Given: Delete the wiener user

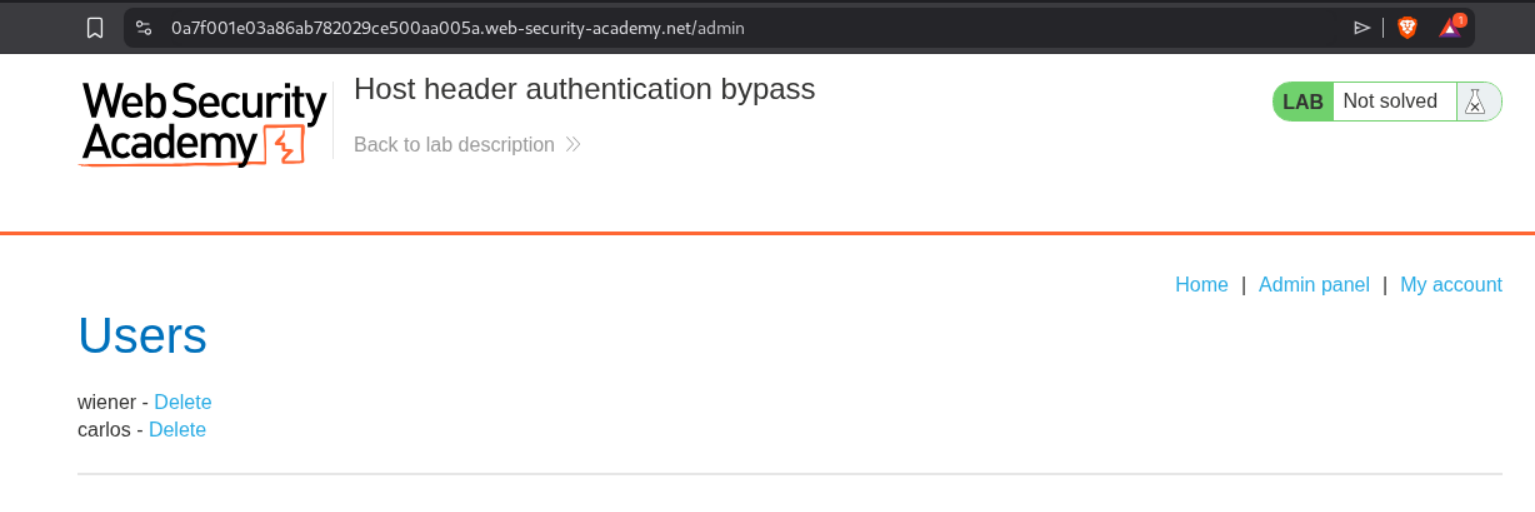Looking at the screenshot, I should point(183,402).
